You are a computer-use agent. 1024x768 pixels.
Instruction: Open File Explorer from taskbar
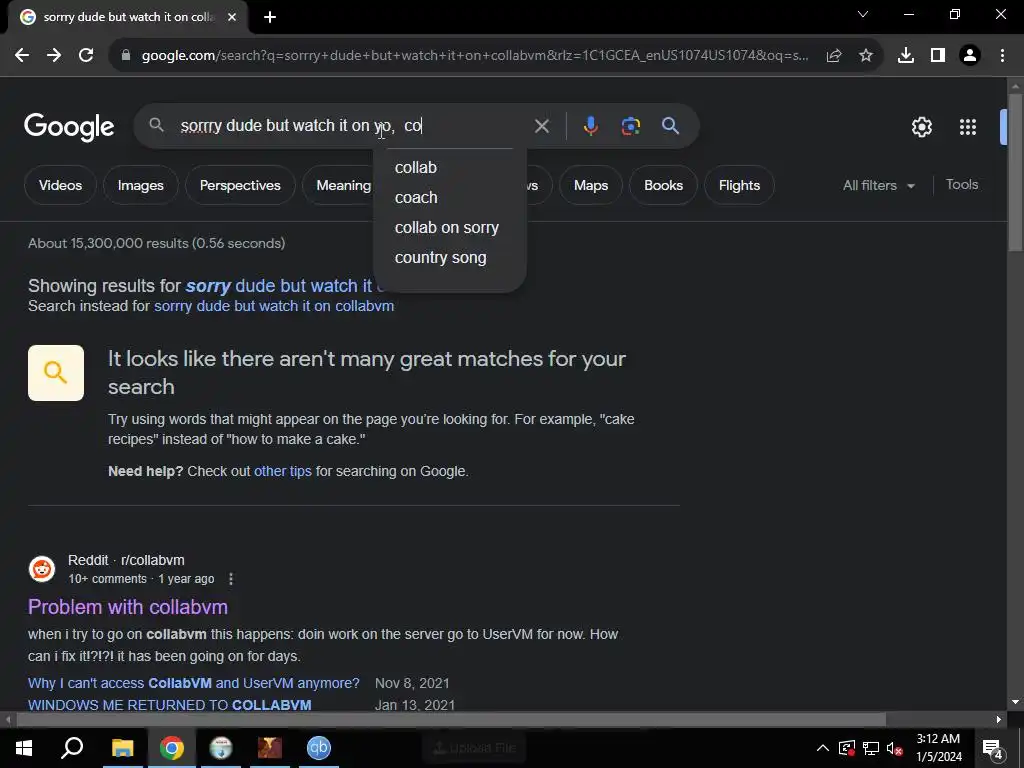(122, 748)
